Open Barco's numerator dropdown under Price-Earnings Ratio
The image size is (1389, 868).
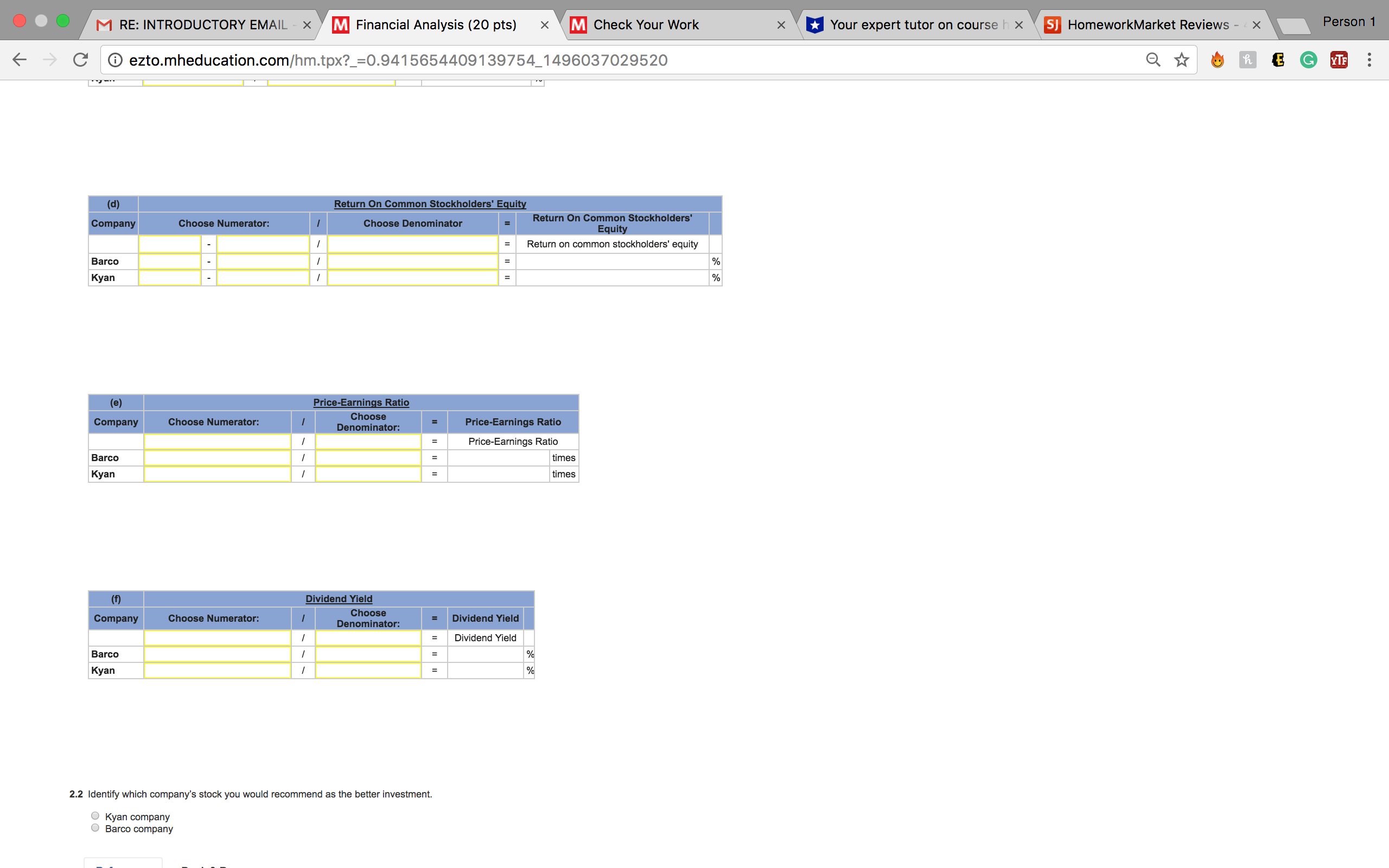click(x=217, y=457)
